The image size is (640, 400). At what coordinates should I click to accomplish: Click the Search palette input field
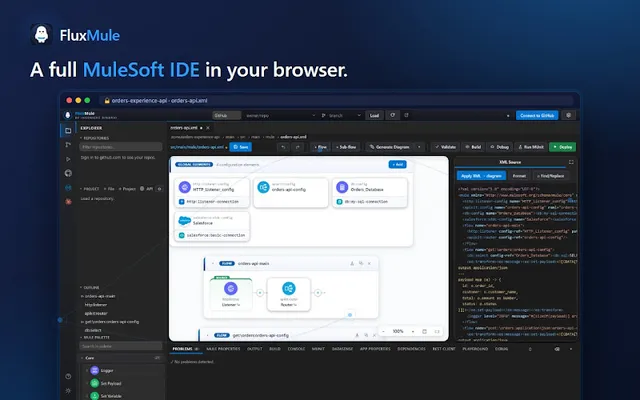click(x=121, y=346)
